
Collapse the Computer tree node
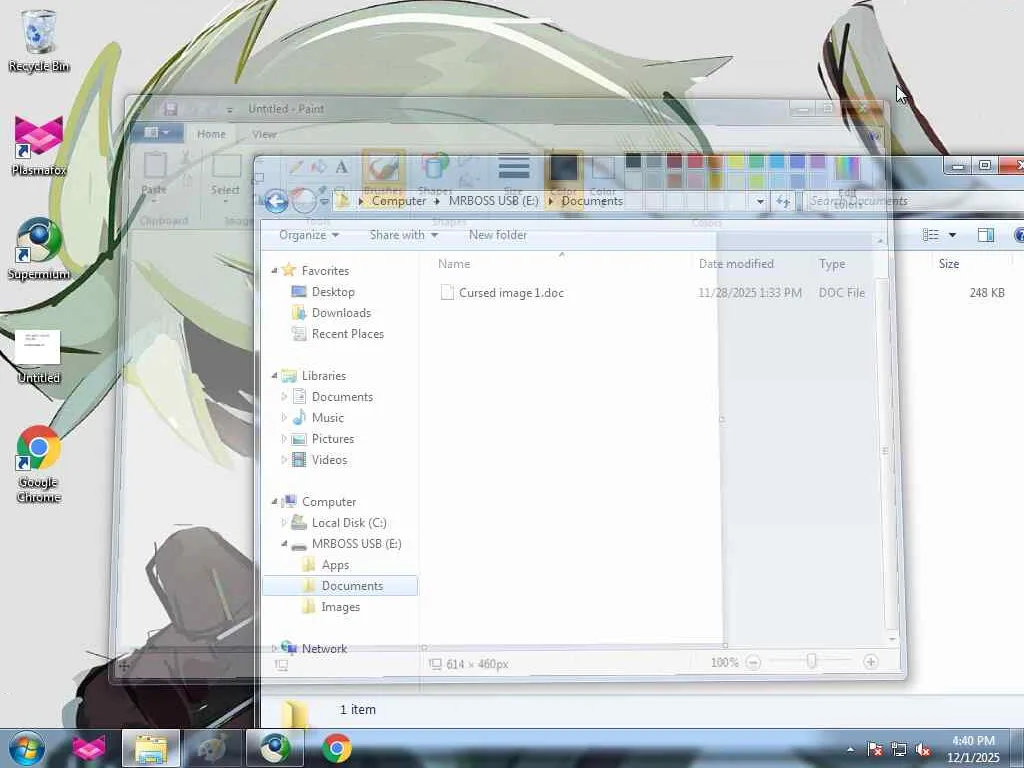274,502
